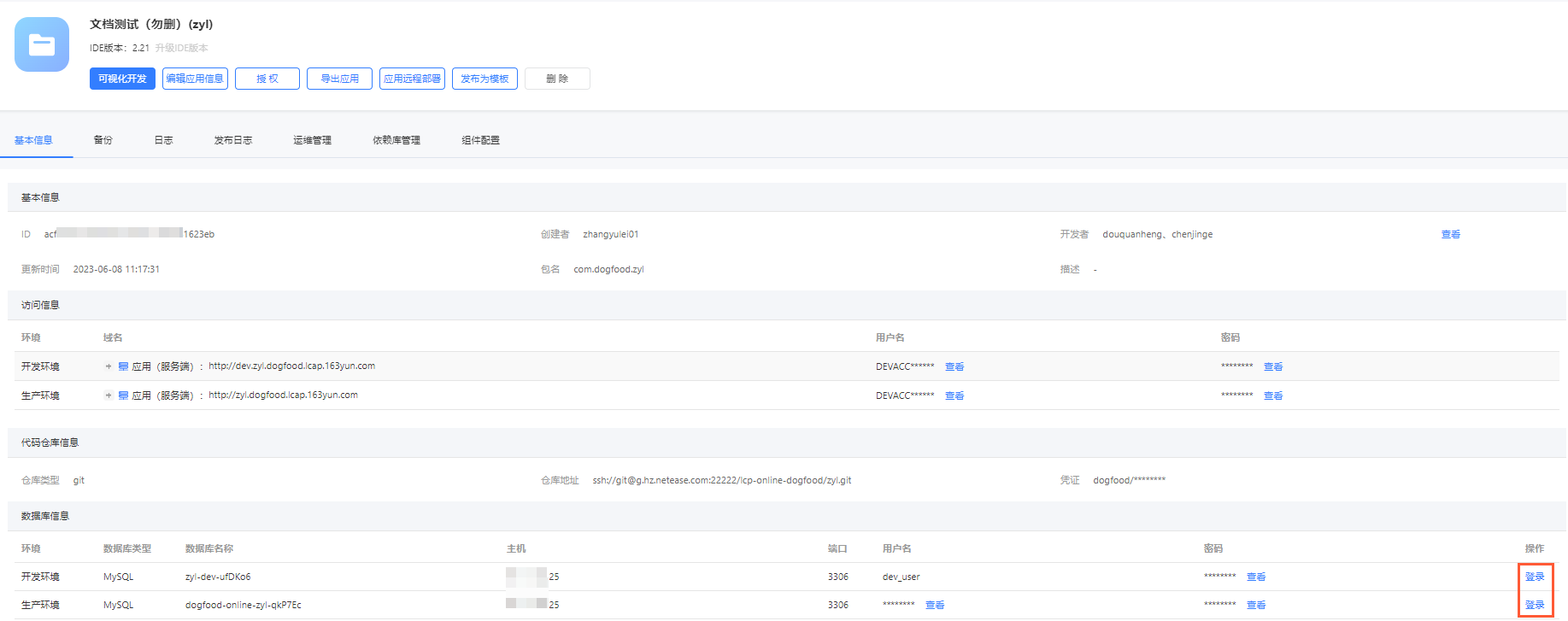The height and width of the screenshot is (621, 1568).
Task: View the 生产环境 database username
Action: point(935,605)
